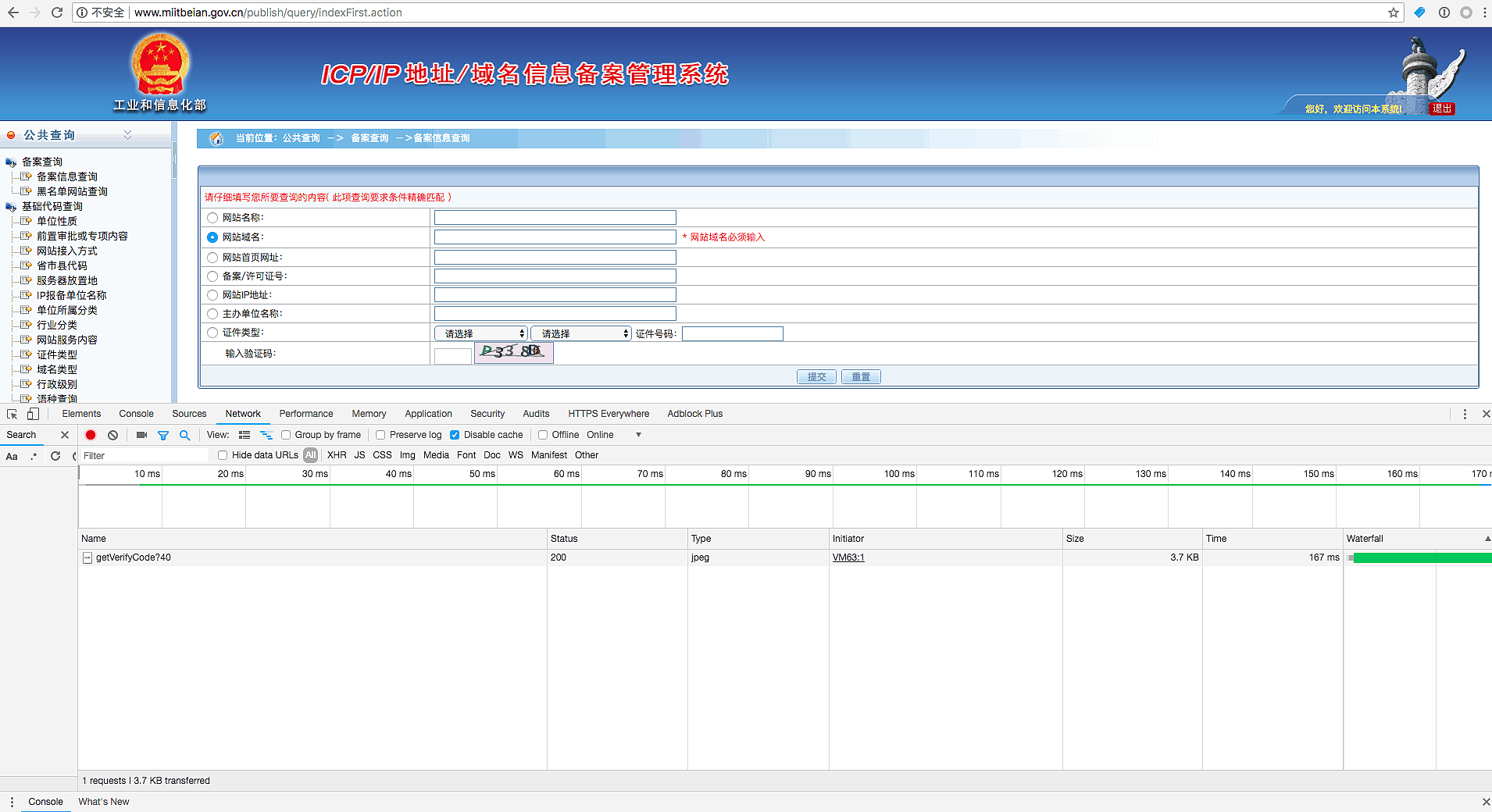Open the Online throttling dropdown
This screenshot has width=1492, height=812.
click(x=613, y=435)
